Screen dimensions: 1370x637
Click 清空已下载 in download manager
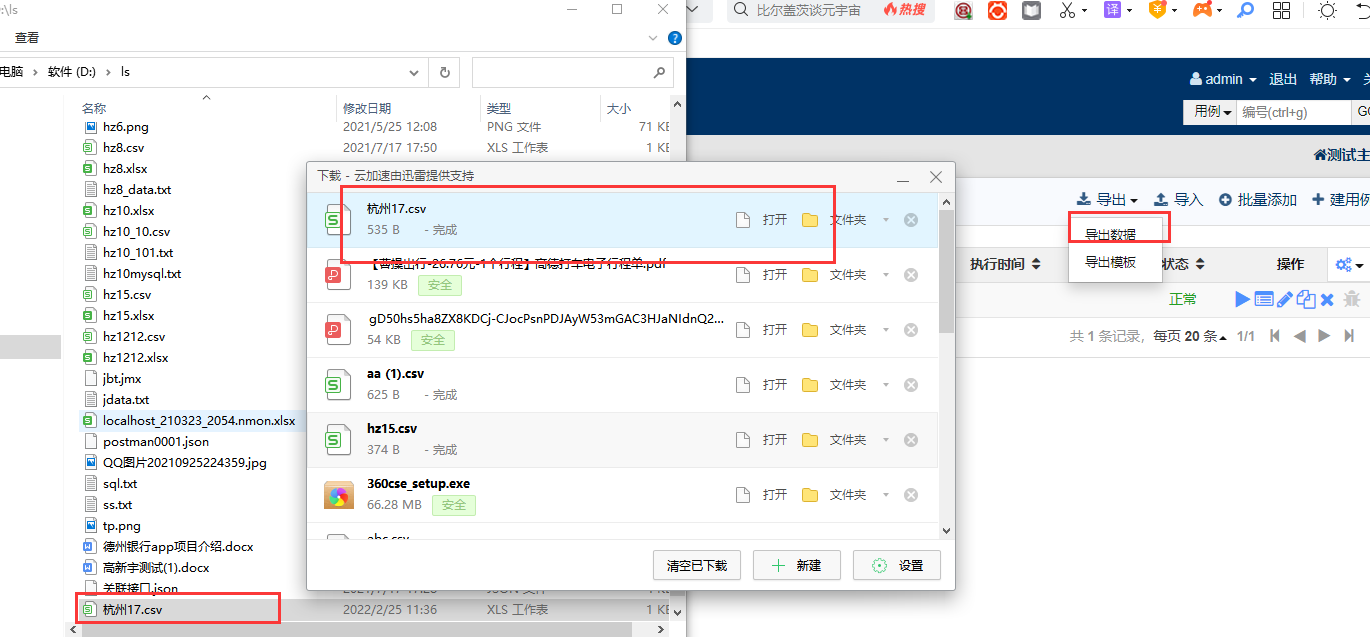pos(697,565)
